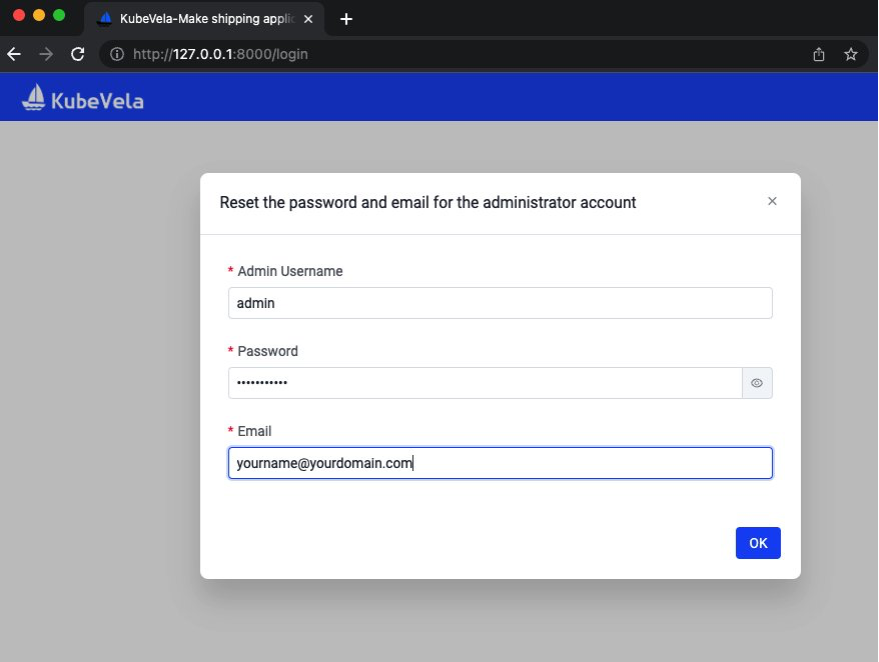Click the bookmark star icon
Screen dimensions: 879x662
pos(850,54)
